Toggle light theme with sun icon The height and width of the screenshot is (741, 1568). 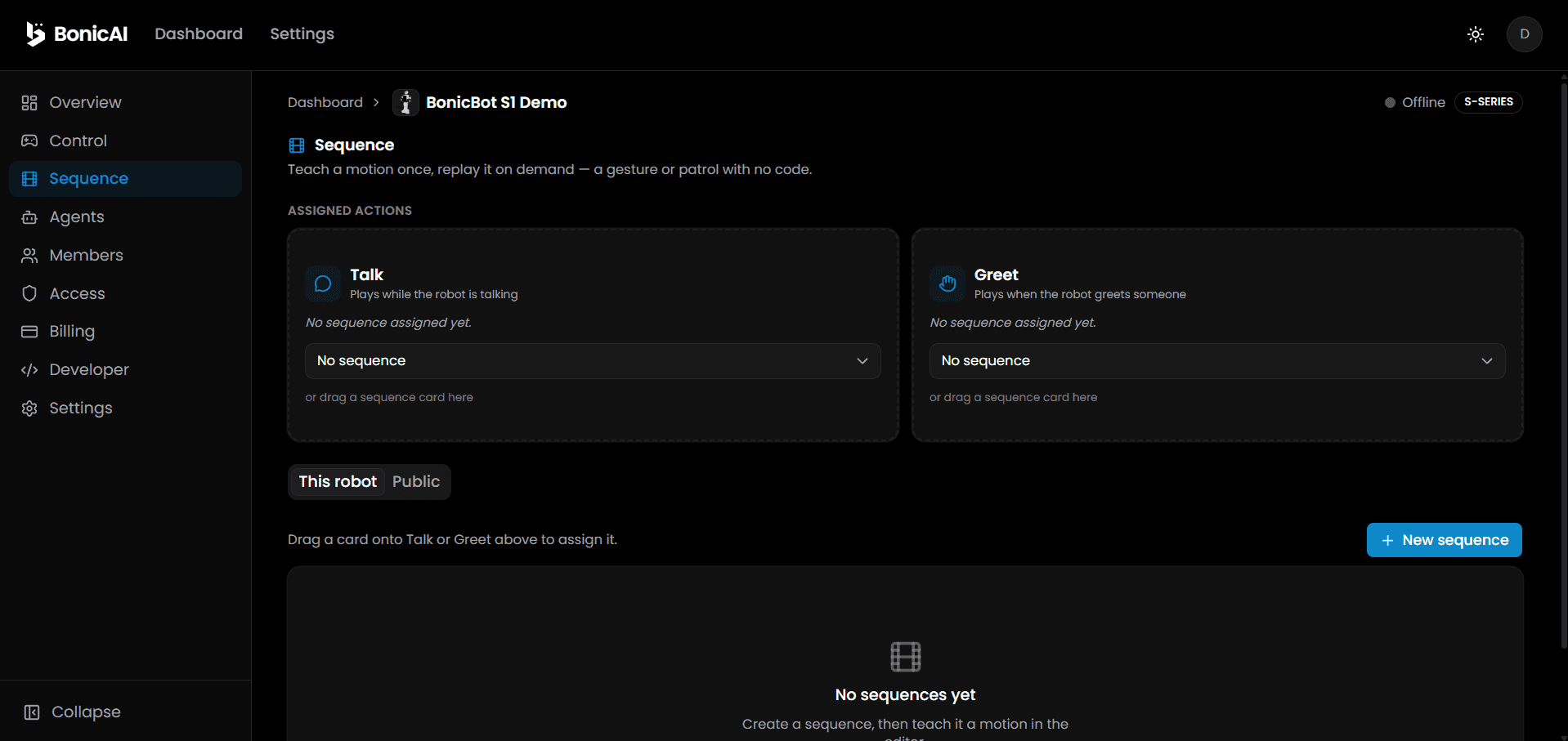(x=1476, y=34)
